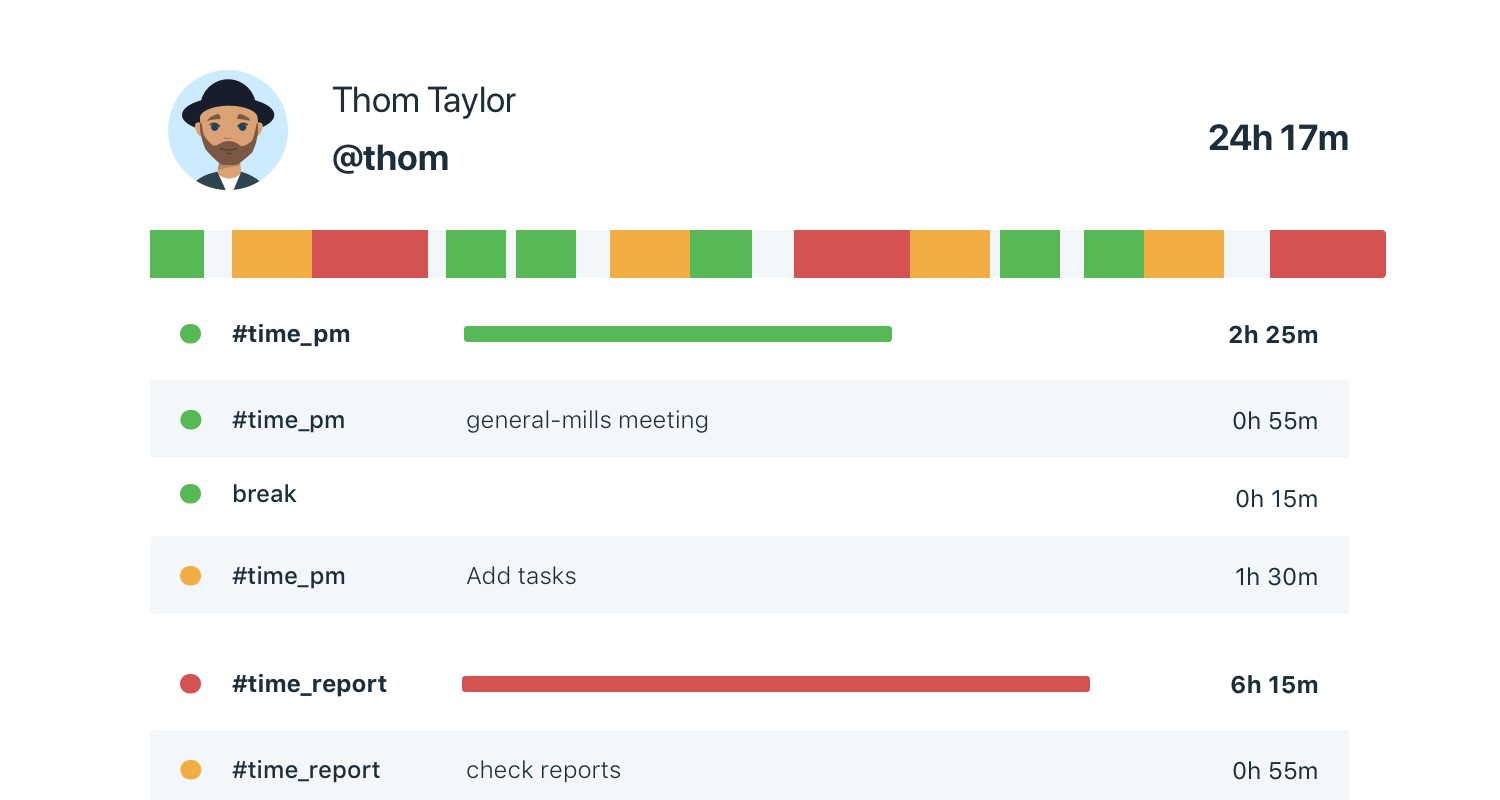
Task: Click the 24h 17m total time
Action: (x=1278, y=138)
